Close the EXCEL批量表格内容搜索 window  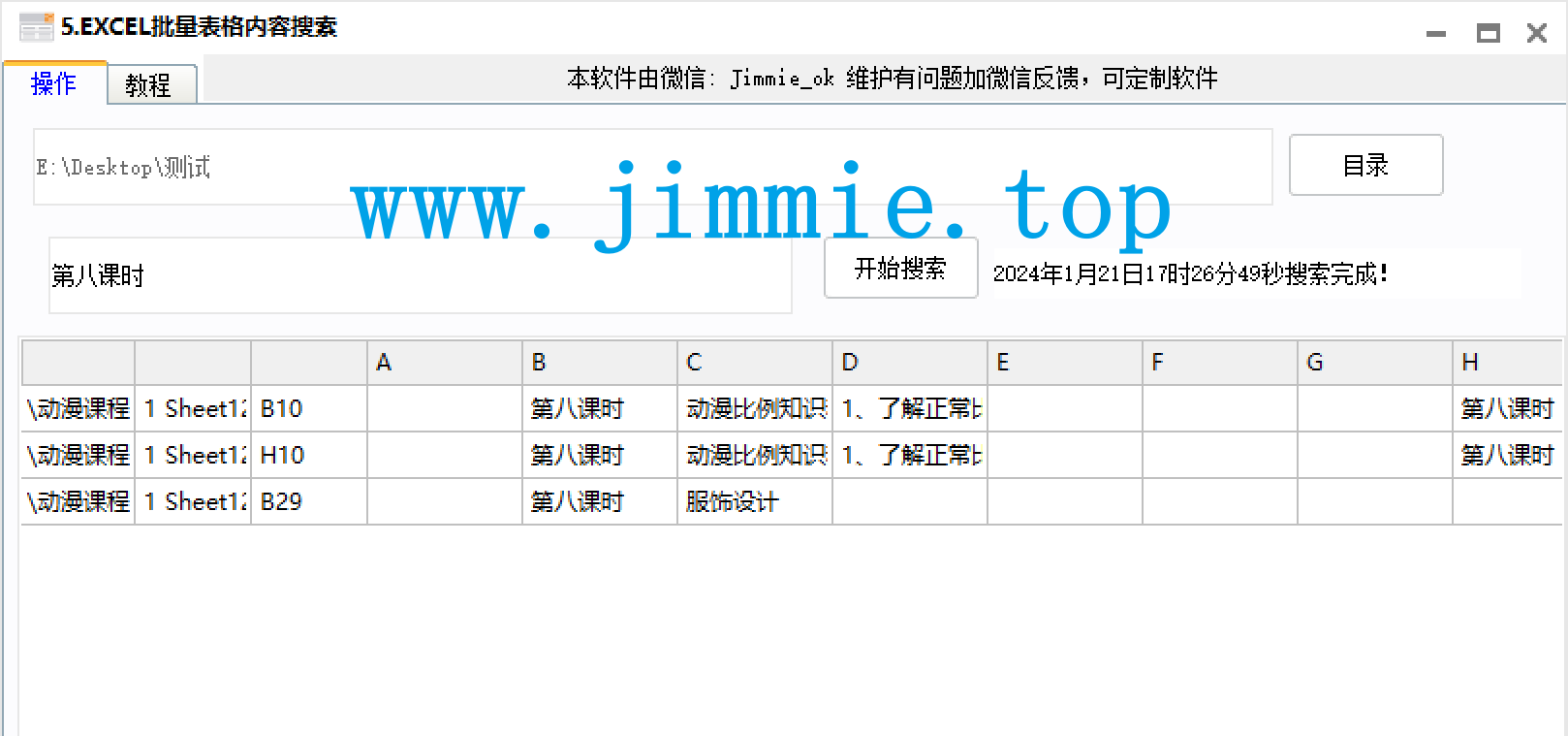point(1537,33)
